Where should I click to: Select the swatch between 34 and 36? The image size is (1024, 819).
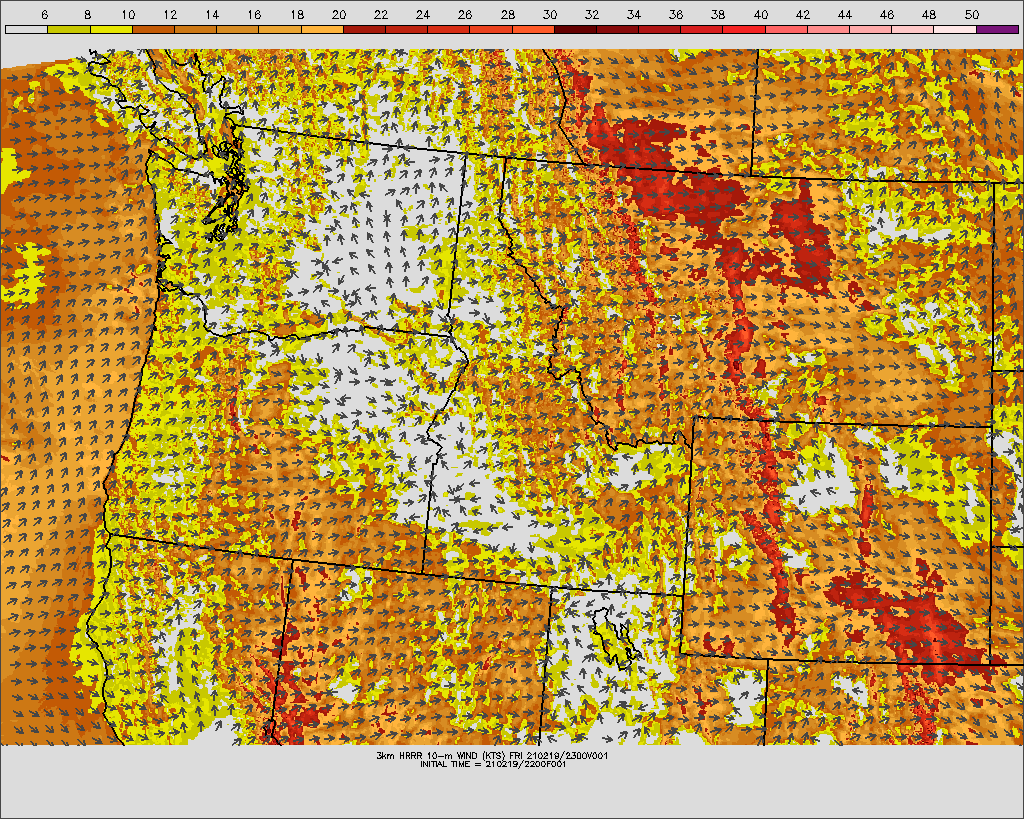[660, 29]
